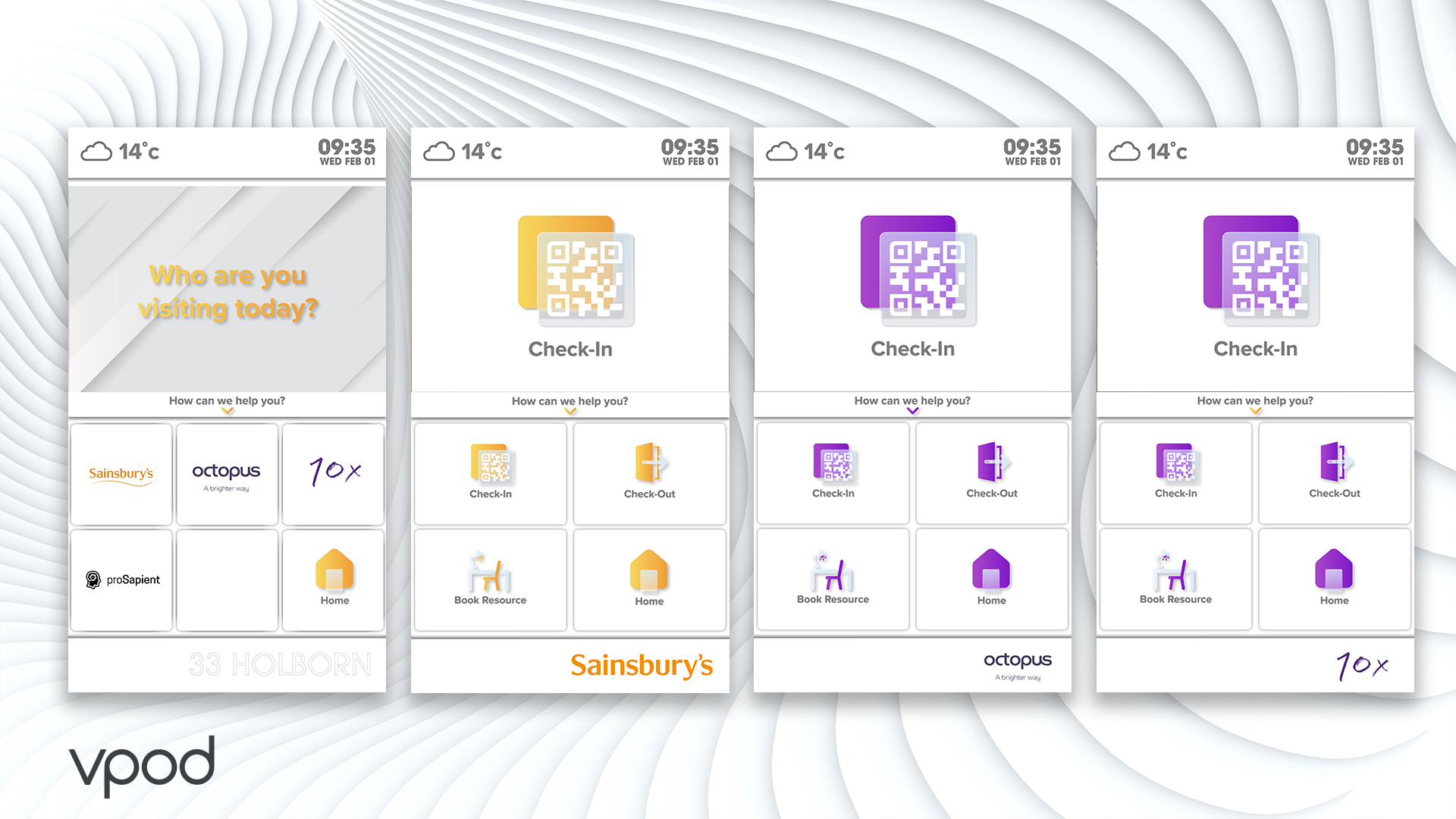Click cloud weather icon in first kiosk
1456x819 pixels.
tap(96, 152)
